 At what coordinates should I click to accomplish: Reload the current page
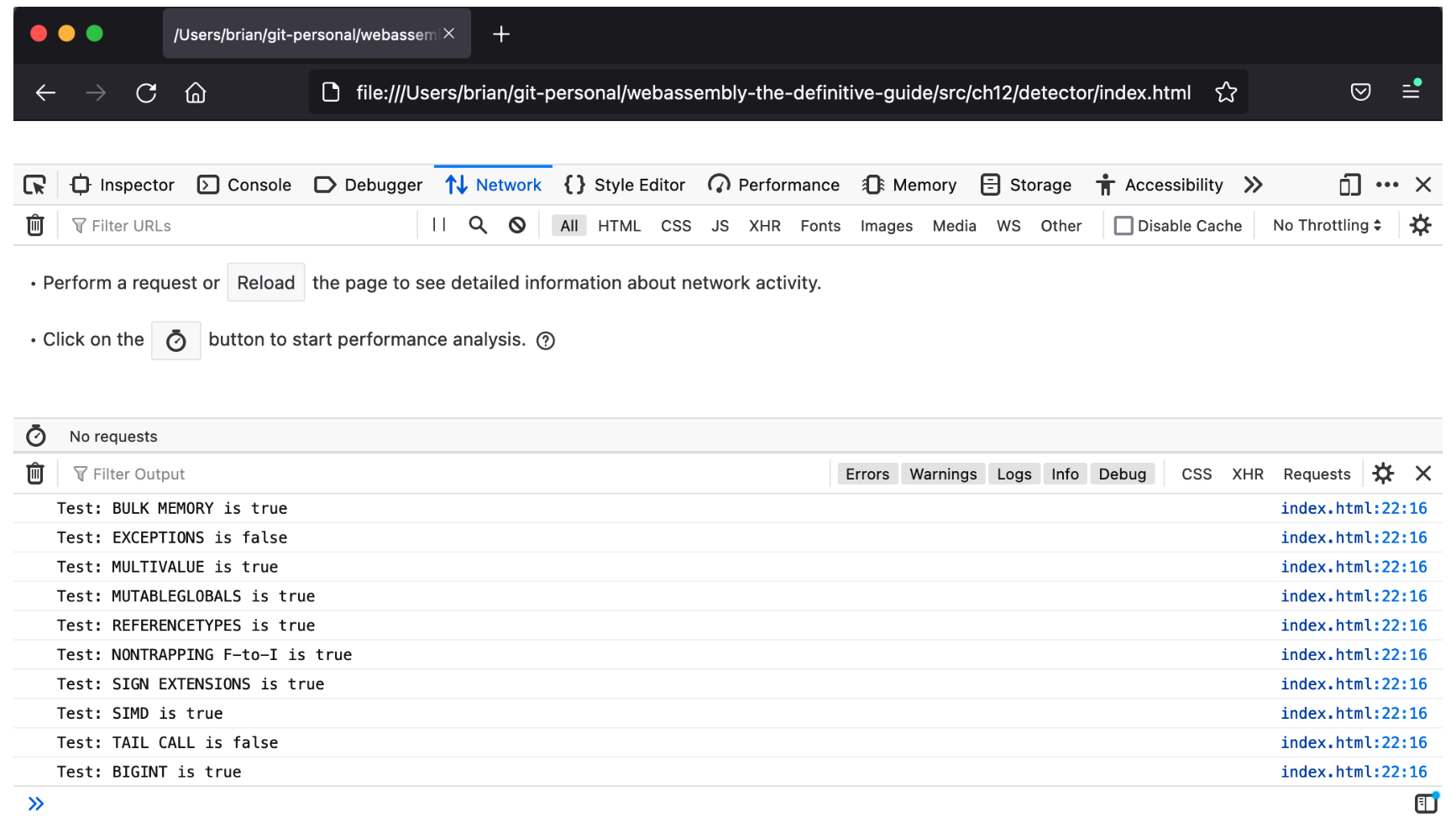(146, 92)
